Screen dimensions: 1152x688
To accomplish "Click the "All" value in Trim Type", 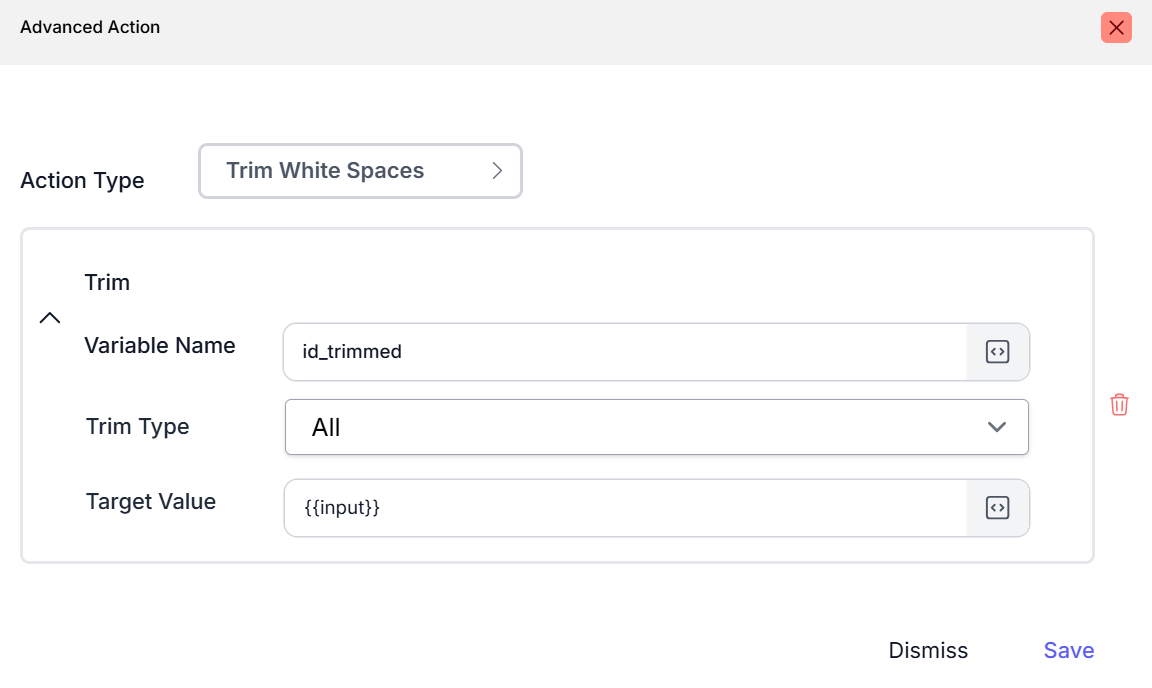I will (326, 428).
